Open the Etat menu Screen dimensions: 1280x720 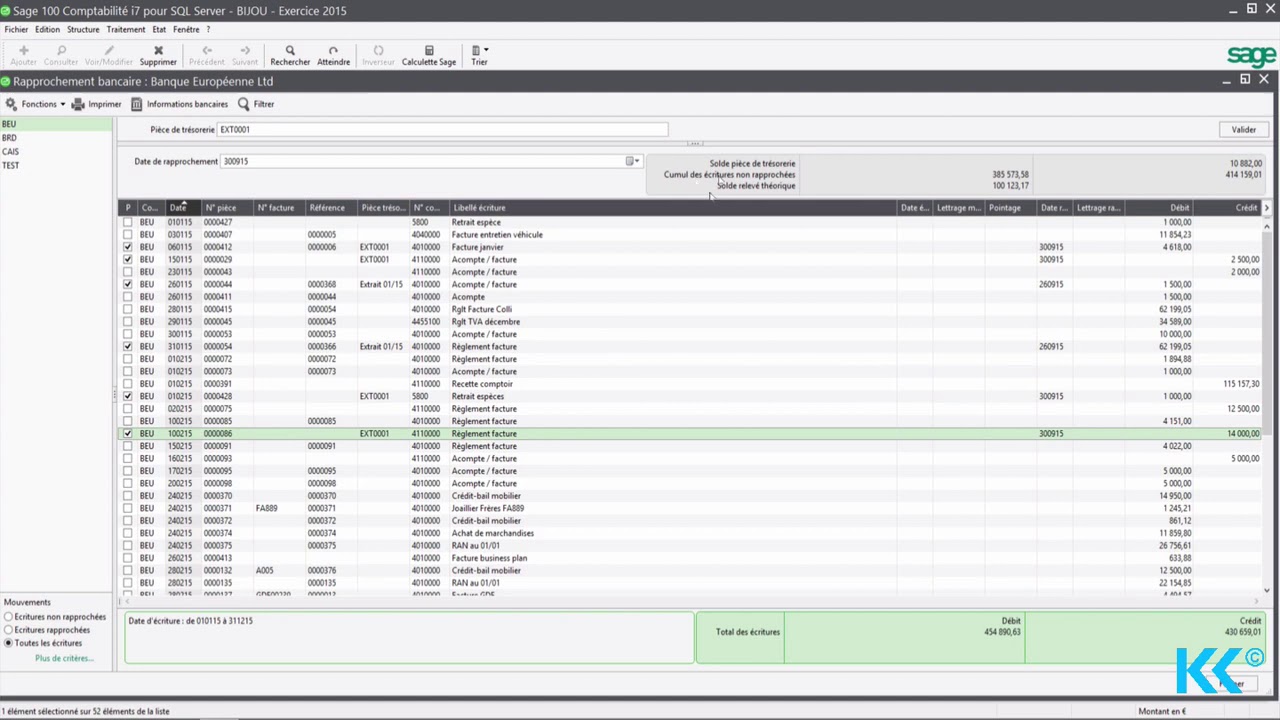click(159, 30)
